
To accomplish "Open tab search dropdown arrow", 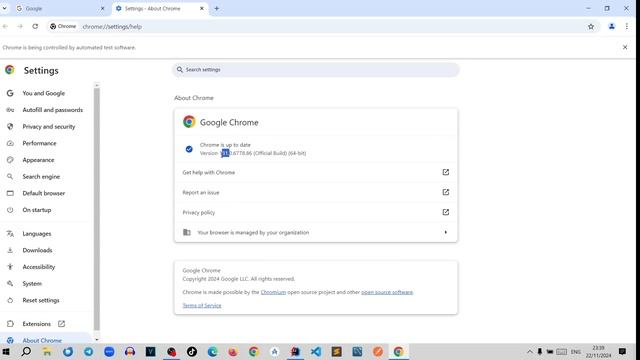I will click(4, 8).
